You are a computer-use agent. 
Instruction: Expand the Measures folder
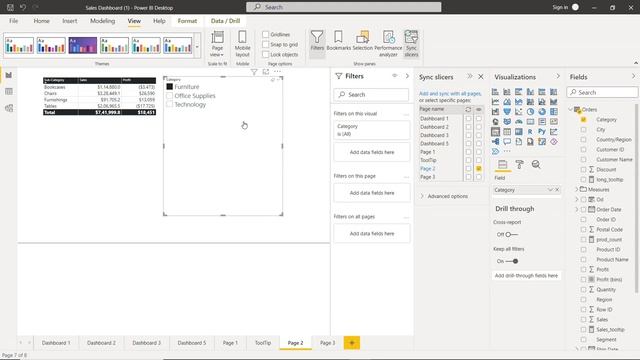pyautogui.click(x=577, y=189)
